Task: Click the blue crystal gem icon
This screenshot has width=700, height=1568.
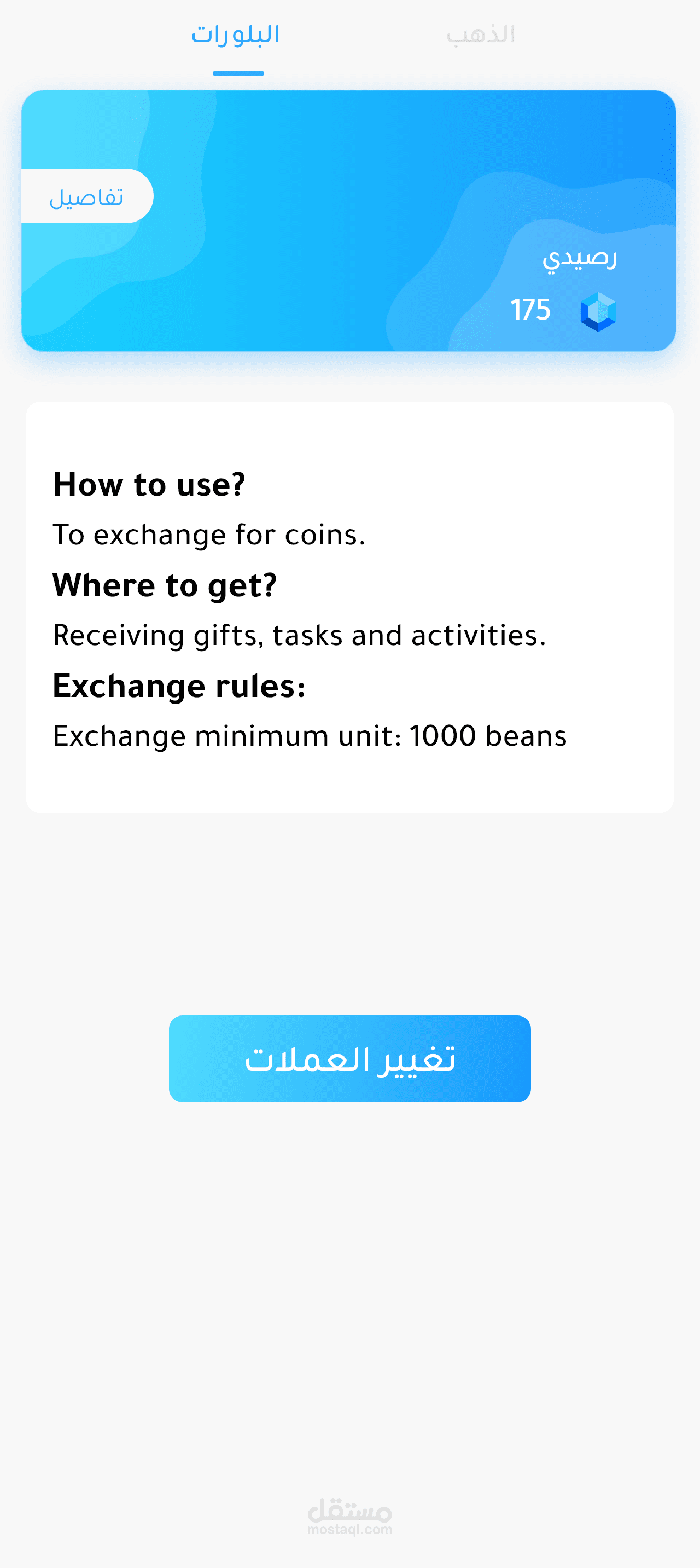Action: [598, 311]
